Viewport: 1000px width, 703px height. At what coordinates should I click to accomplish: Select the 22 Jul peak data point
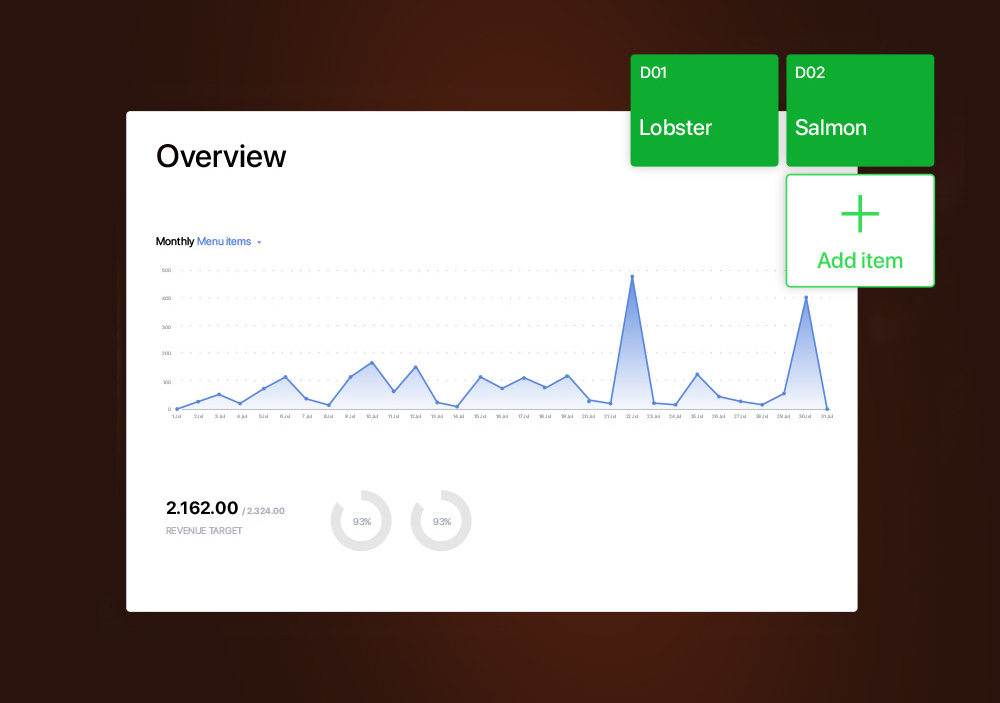[632, 277]
